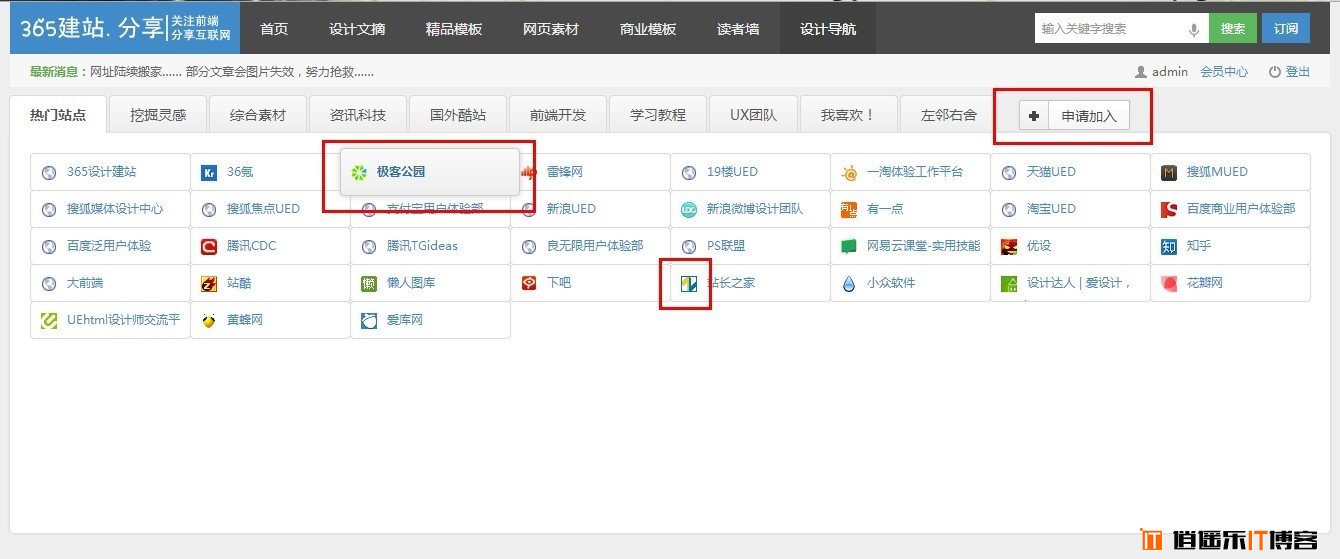
Task: Click the 爱库网 site icon
Action: [369, 320]
